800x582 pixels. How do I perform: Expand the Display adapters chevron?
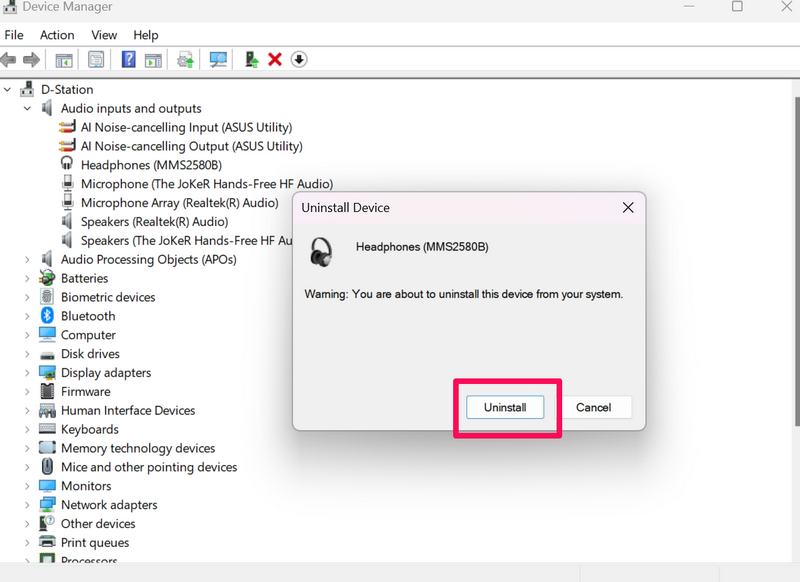click(x=28, y=373)
